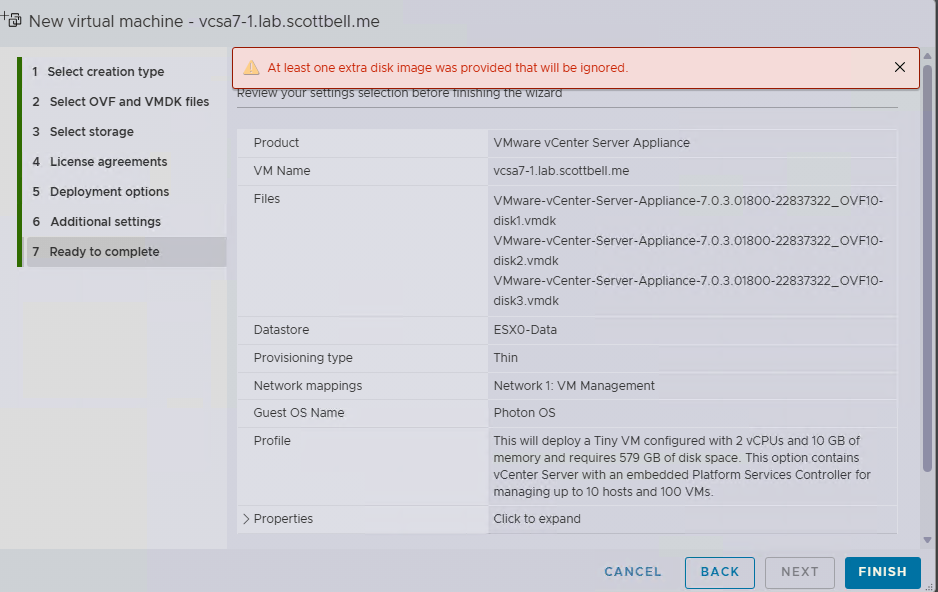Click the Back button
The width and height of the screenshot is (938, 592).
(x=719, y=572)
